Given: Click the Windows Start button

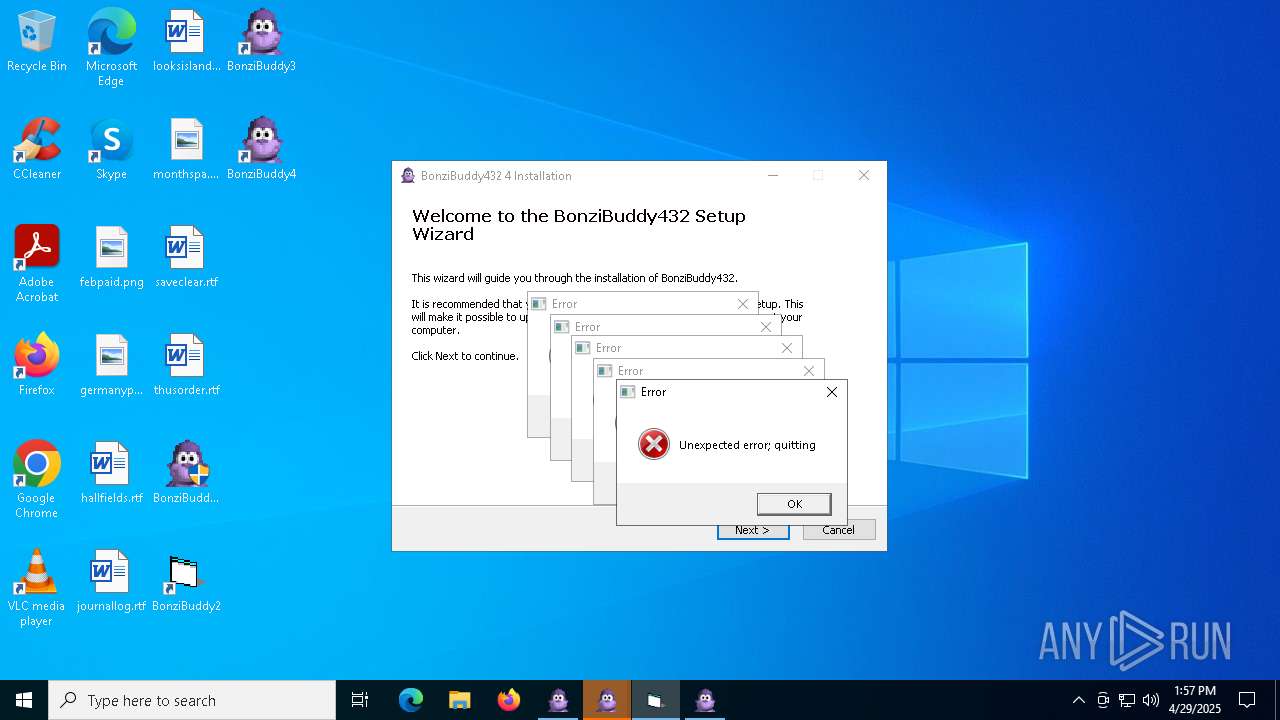Looking at the screenshot, I should (24, 700).
